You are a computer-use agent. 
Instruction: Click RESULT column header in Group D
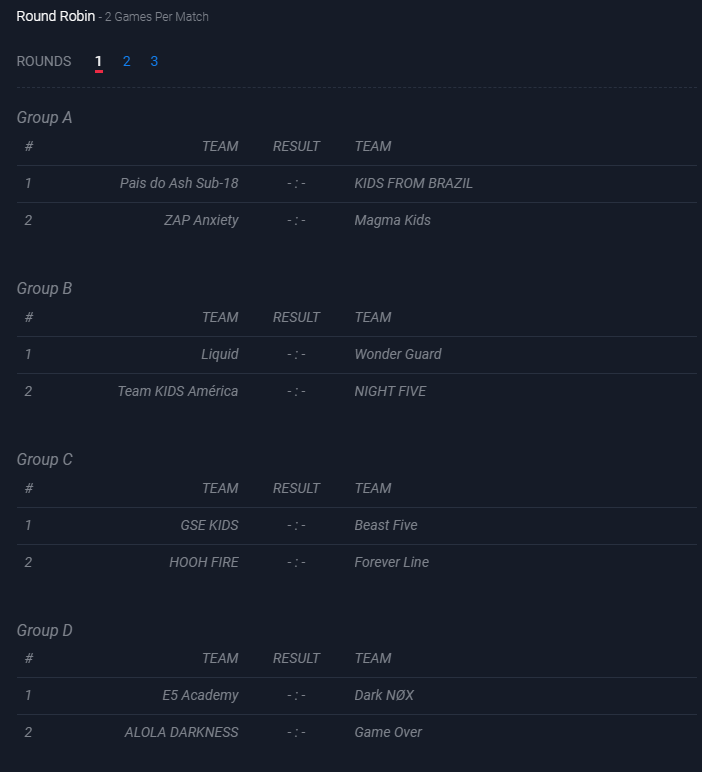296,658
